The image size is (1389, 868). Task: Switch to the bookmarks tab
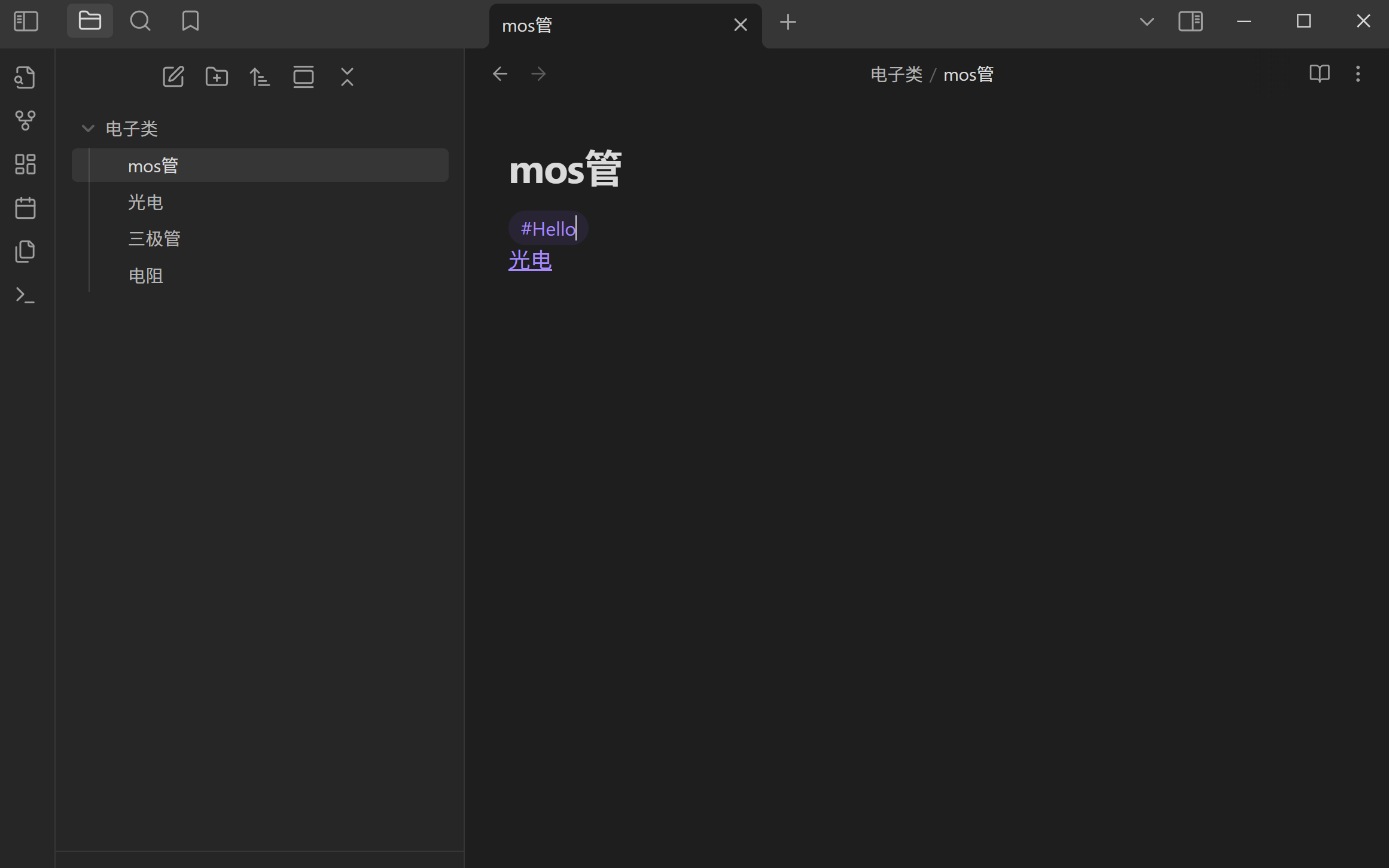tap(190, 22)
